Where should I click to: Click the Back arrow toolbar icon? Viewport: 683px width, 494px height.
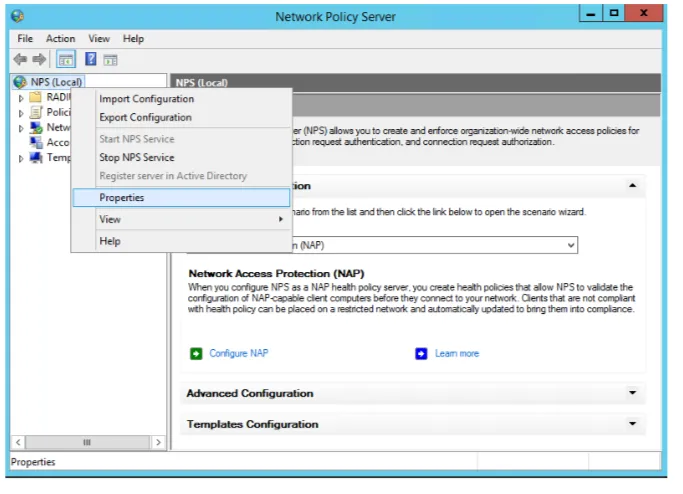[x=20, y=59]
